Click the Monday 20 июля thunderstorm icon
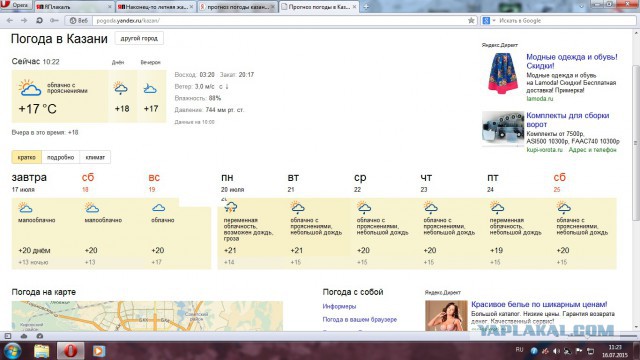The image size is (640, 360). click(231, 207)
